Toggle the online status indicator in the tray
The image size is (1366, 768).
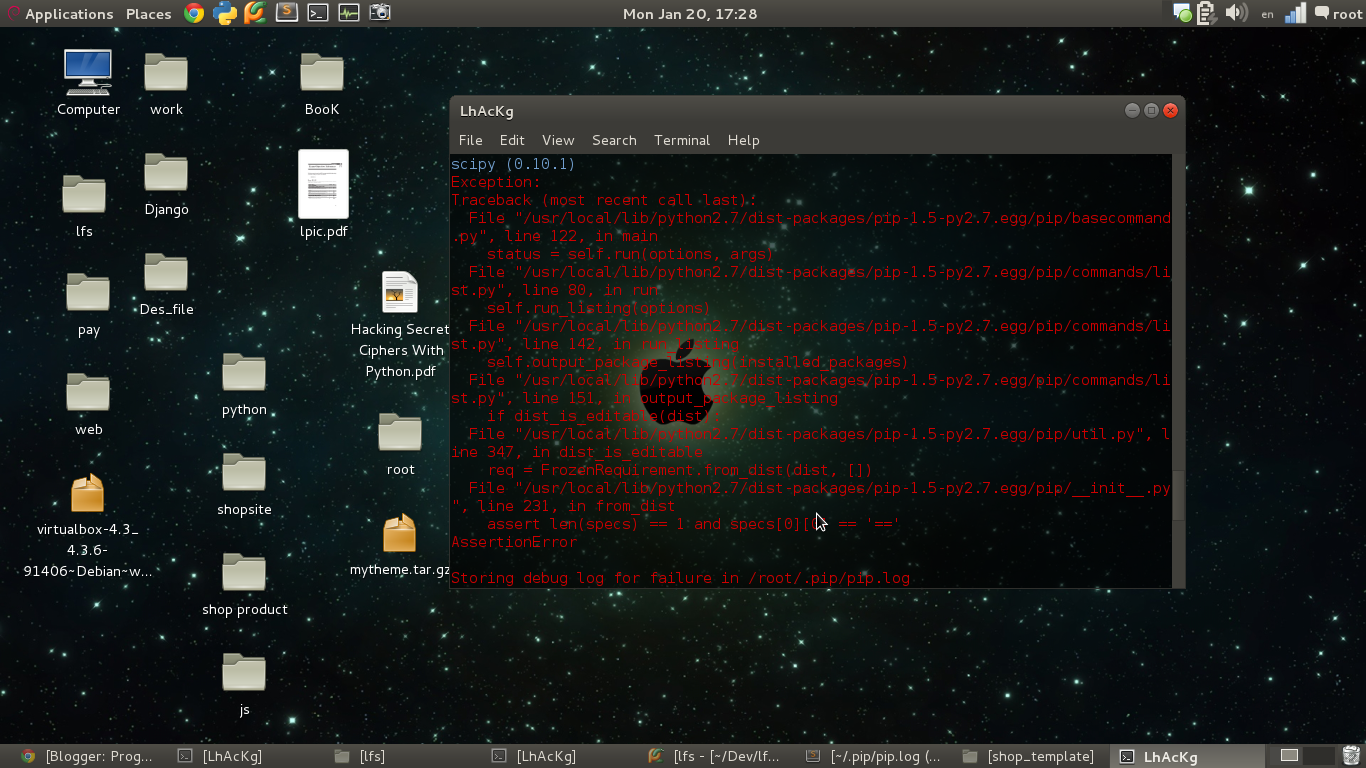pyautogui.click(x=1180, y=13)
